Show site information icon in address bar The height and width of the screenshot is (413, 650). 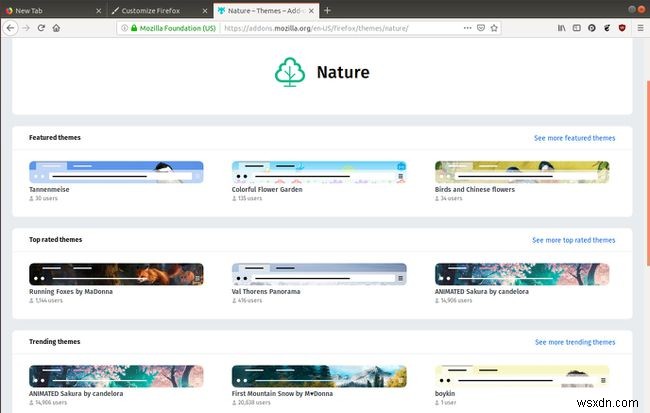point(124,28)
